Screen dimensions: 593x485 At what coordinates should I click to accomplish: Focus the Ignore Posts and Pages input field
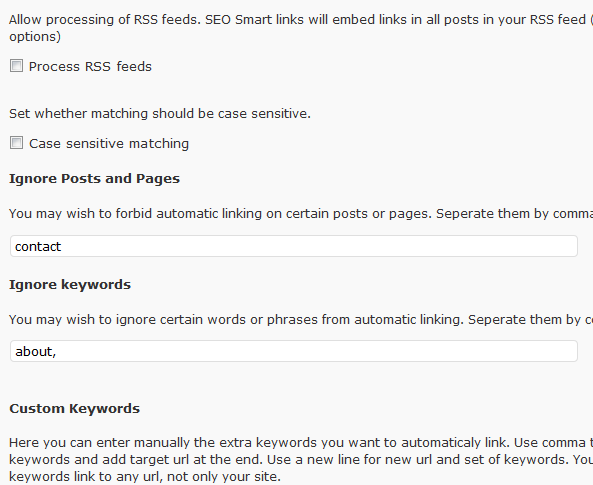pyautogui.click(x=294, y=246)
